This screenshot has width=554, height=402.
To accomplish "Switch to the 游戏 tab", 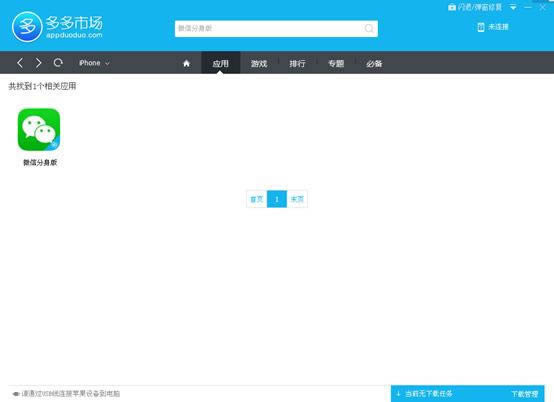I will tap(259, 63).
